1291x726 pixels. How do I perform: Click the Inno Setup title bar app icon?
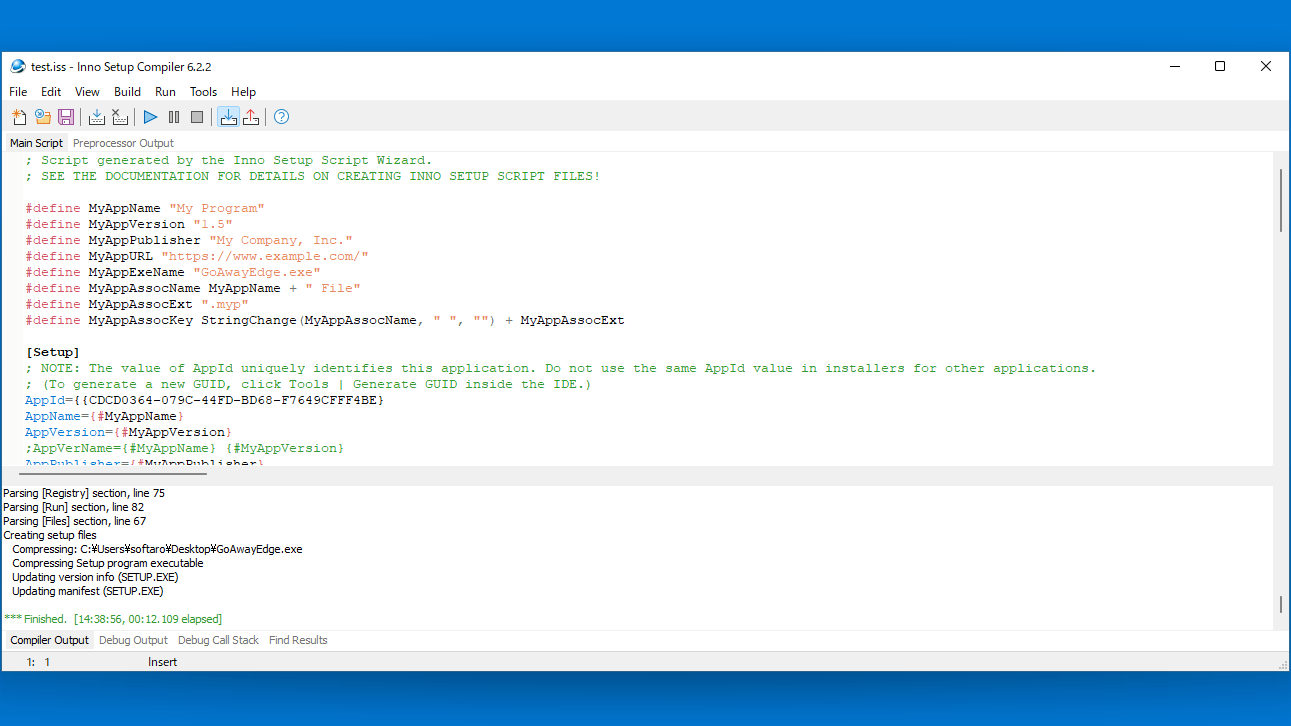(18, 67)
